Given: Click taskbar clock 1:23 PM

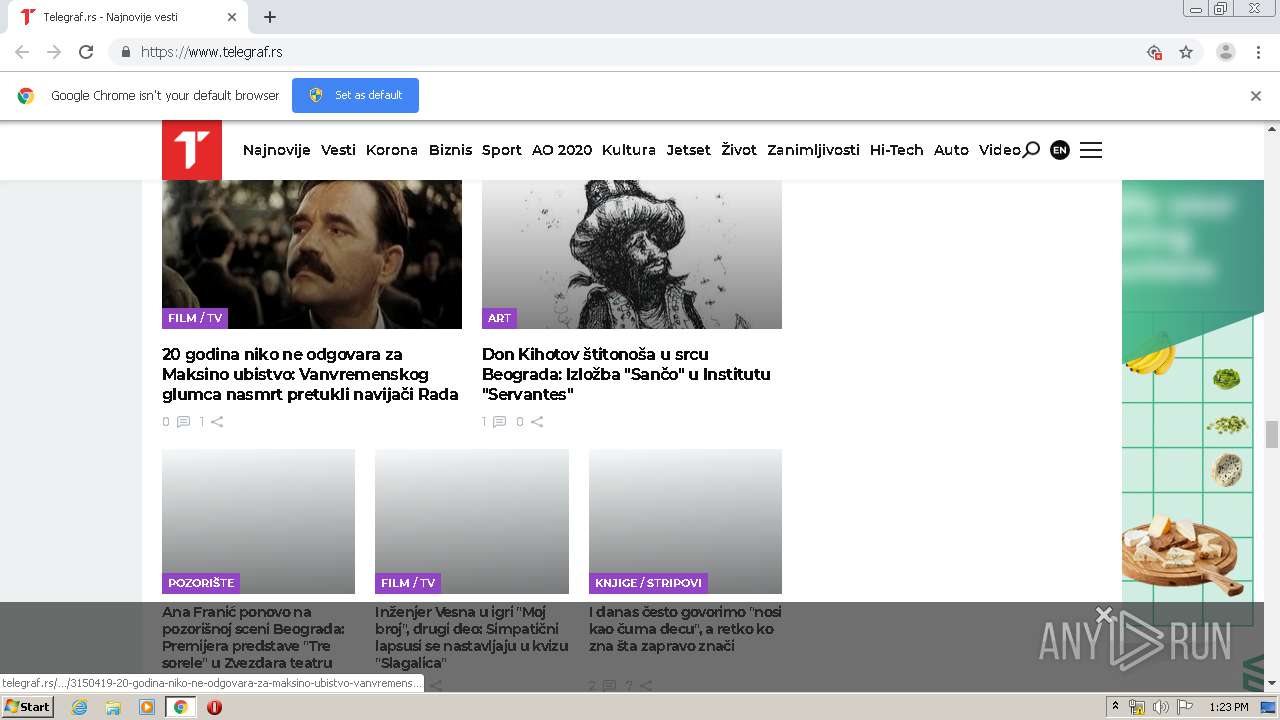Looking at the screenshot, I should pos(1228,707).
